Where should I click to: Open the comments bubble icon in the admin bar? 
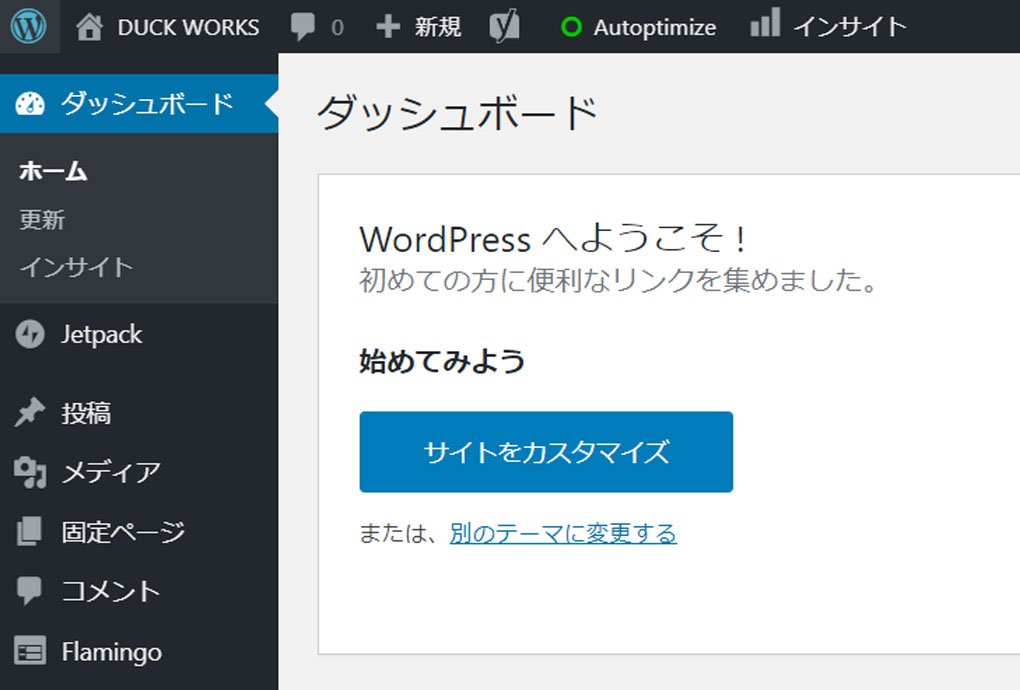302,27
